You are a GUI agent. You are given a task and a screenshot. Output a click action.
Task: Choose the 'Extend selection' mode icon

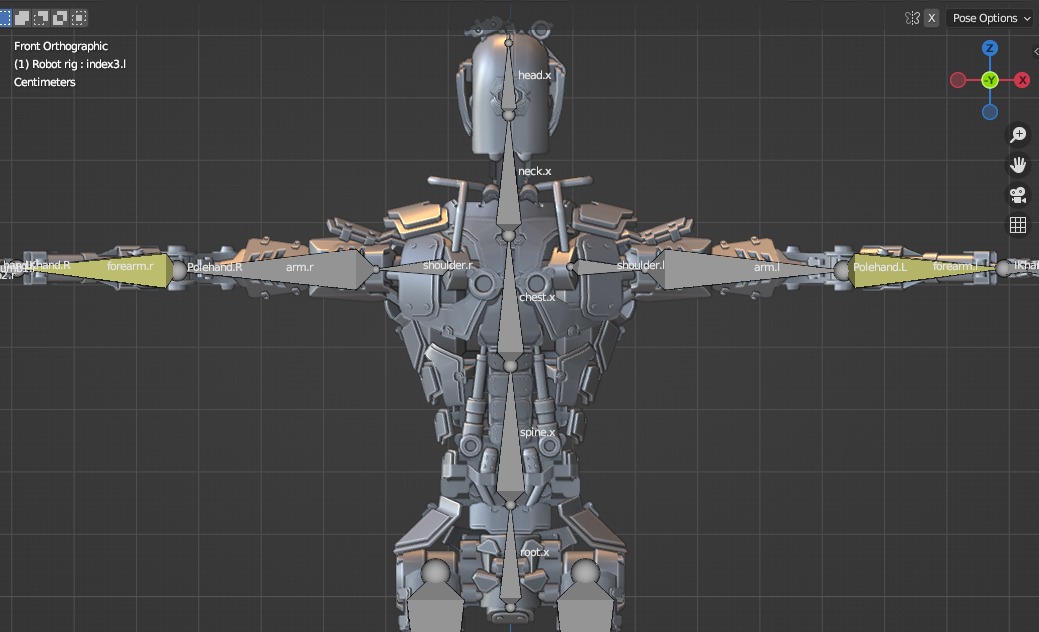(x=22, y=18)
